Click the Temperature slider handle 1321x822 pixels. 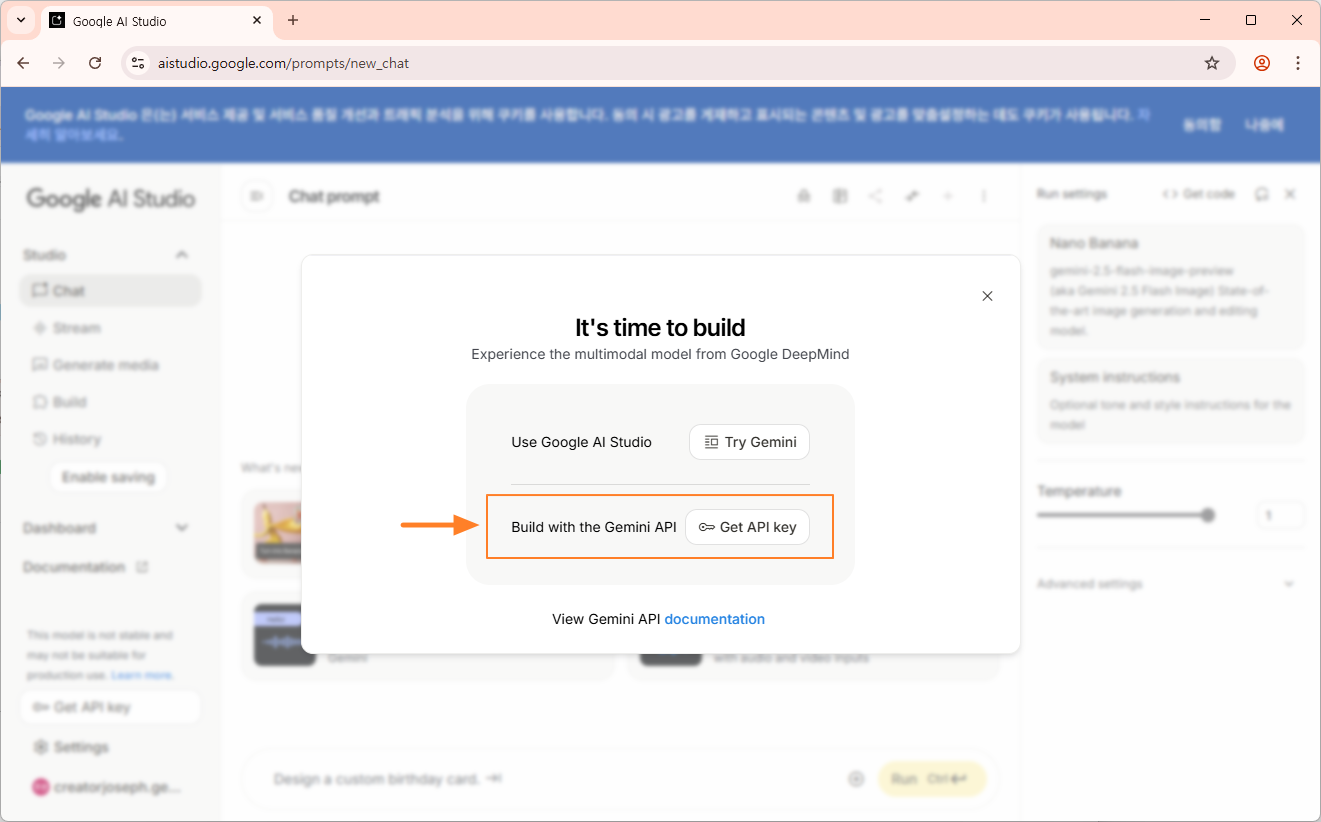pyautogui.click(x=1208, y=515)
